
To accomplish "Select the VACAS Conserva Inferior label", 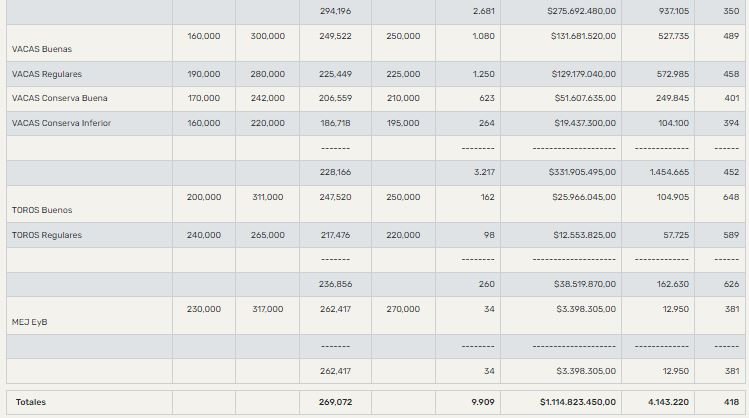I will (x=61, y=123).
